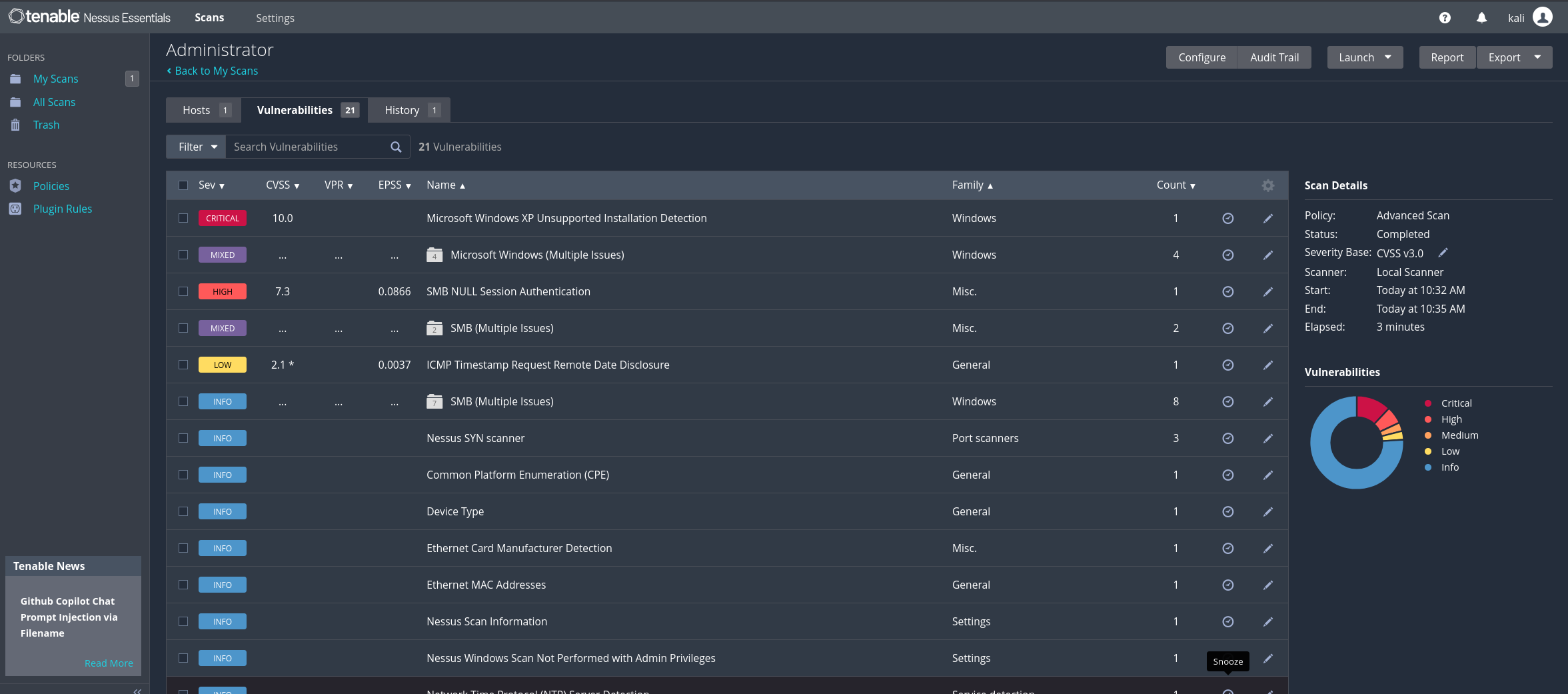The height and width of the screenshot is (694, 1568).
Task: Check the SMB NULL Session Authentication checkbox
Action: coord(183,291)
